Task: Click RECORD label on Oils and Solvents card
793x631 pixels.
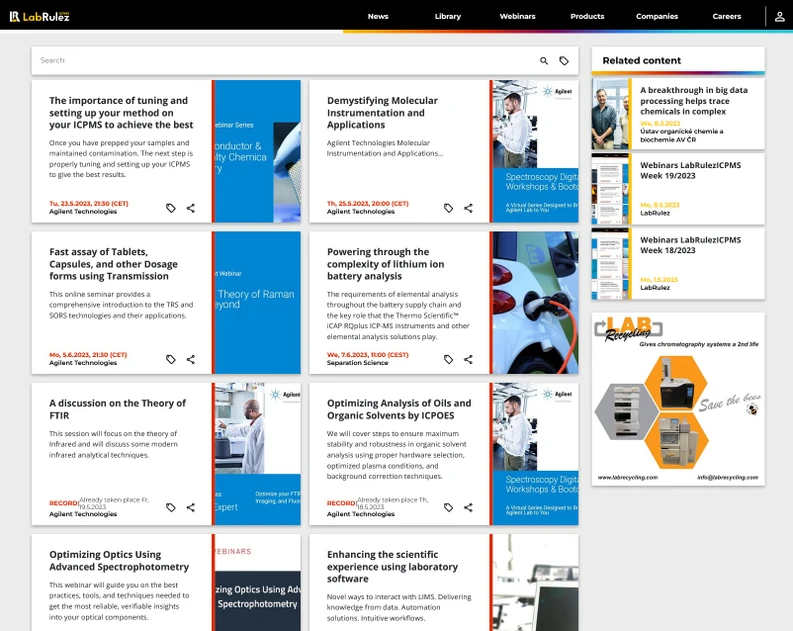Action: 341,503
